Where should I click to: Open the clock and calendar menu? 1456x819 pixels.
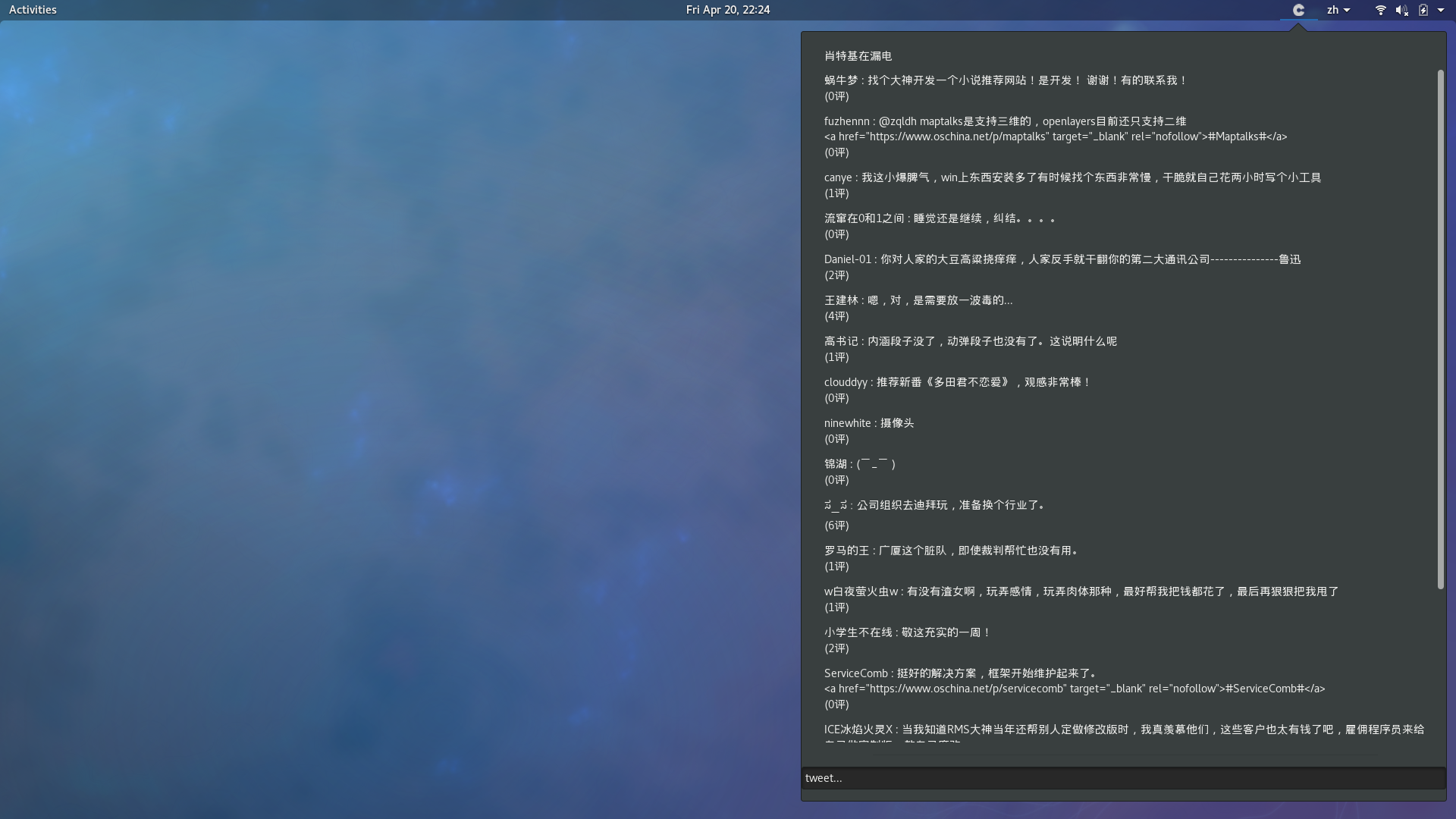pyautogui.click(x=727, y=10)
